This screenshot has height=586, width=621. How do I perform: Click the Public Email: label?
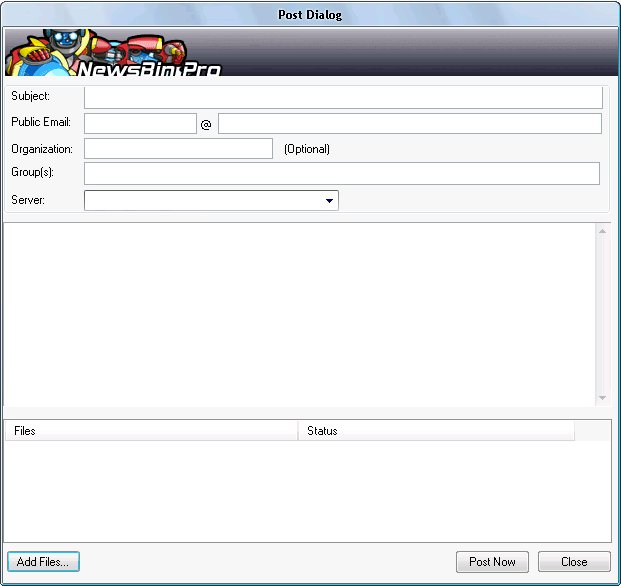tap(41, 122)
